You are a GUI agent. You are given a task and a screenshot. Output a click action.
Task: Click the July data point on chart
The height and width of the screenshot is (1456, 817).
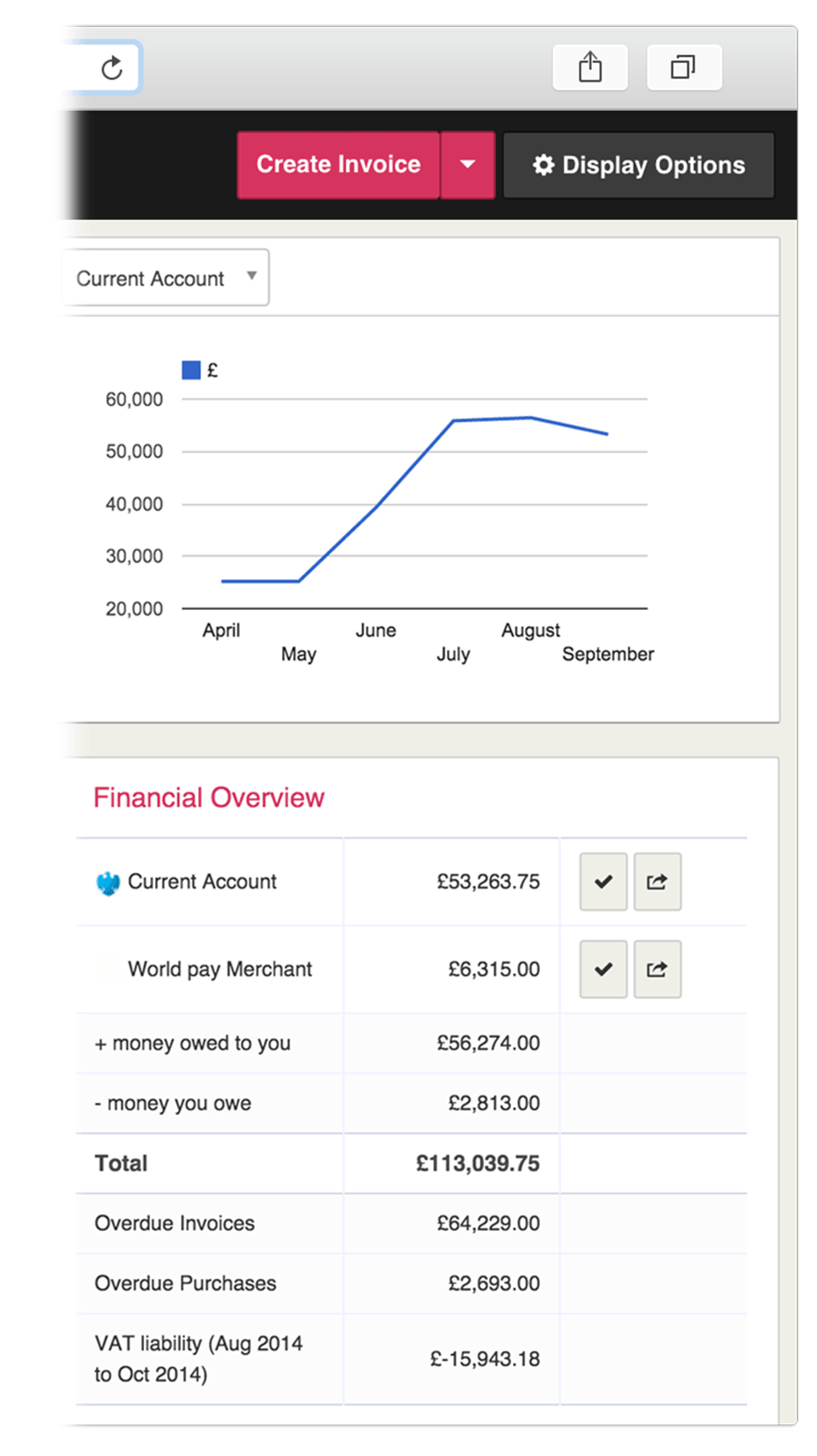453,420
